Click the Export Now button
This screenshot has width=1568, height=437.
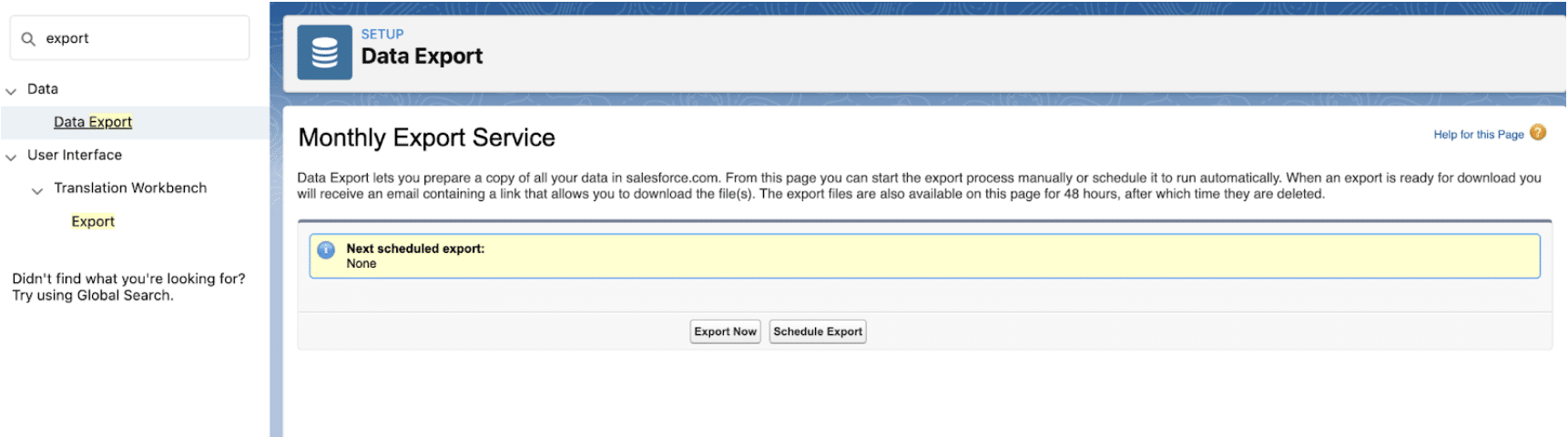pos(725,331)
